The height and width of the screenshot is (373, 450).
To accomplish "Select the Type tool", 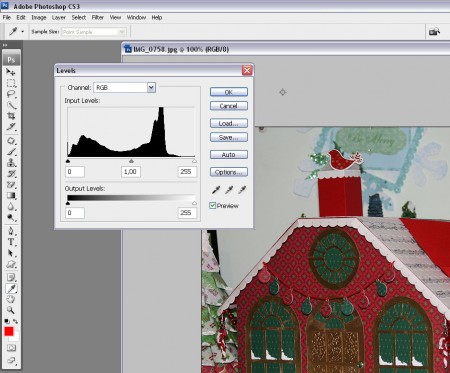I will pos(11,242).
